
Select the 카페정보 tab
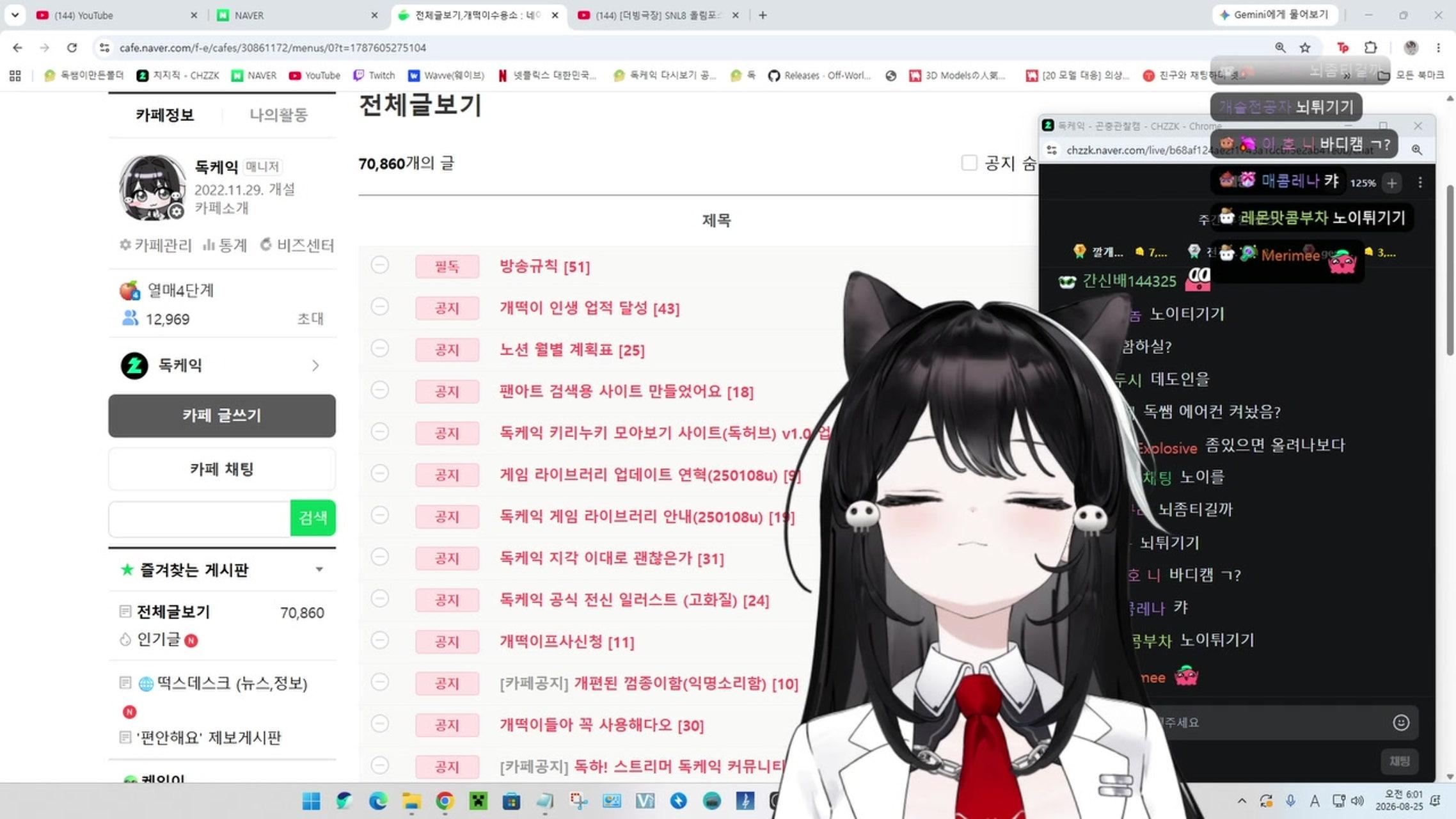point(164,115)
